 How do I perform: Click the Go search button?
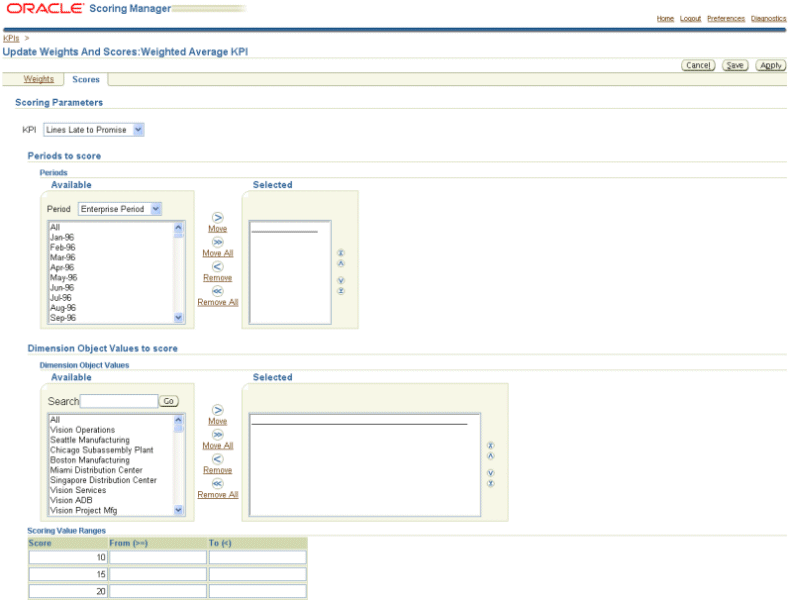(169, 401)
